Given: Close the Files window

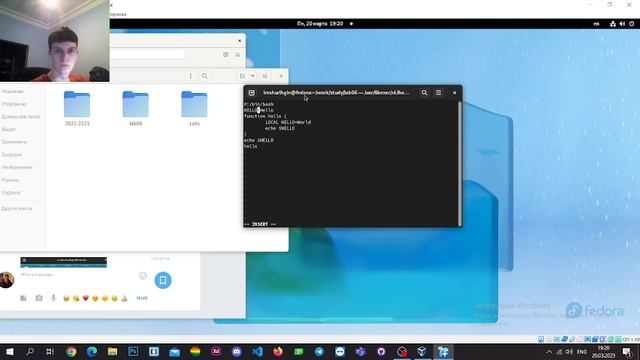Looking at the screenshot, I should [x=281, y=76].
